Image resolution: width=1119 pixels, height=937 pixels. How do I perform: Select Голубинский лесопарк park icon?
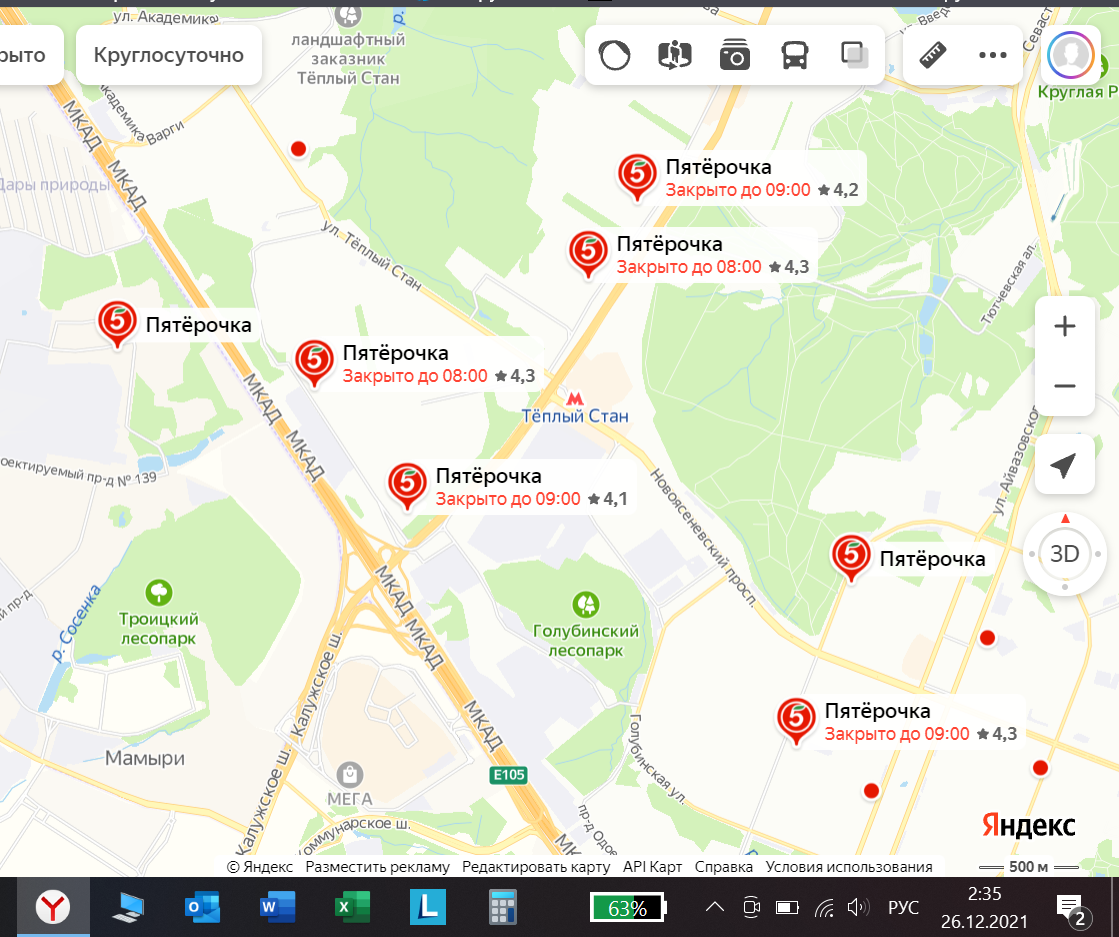click(586, 604)
